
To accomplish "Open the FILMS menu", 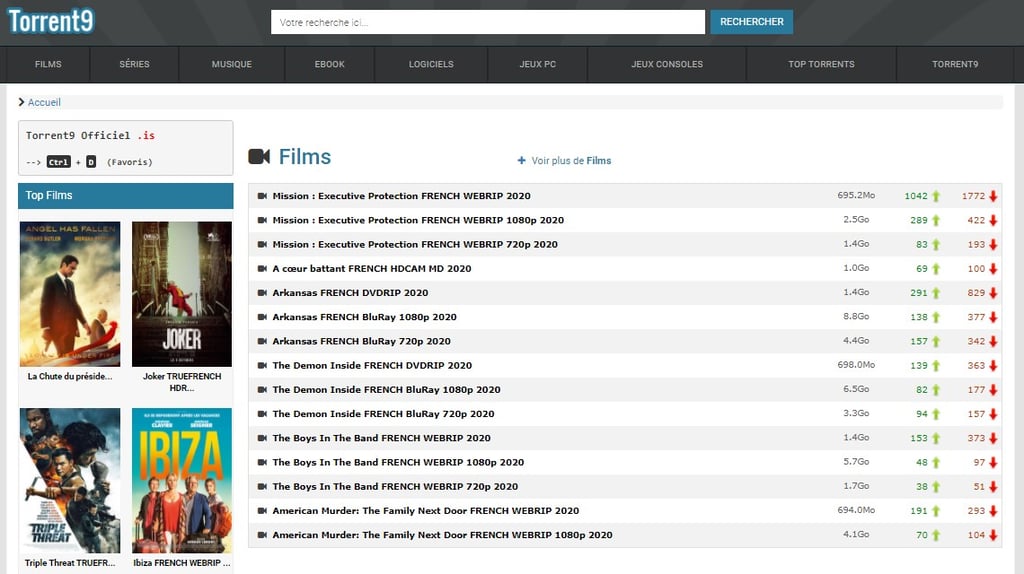I will click(x=48, y=64).
